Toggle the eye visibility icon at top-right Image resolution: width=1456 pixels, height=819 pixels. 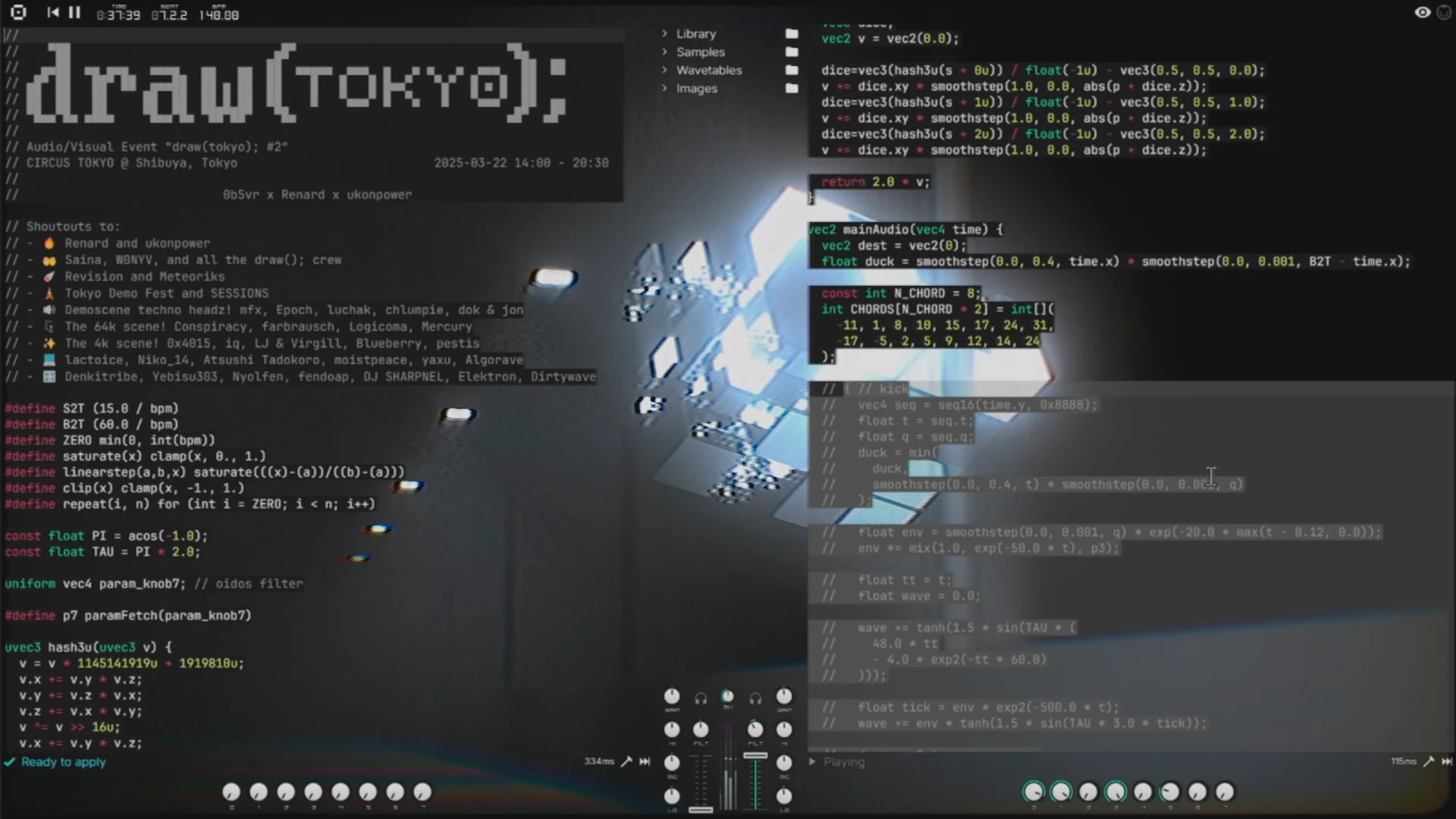[1422, 12]
